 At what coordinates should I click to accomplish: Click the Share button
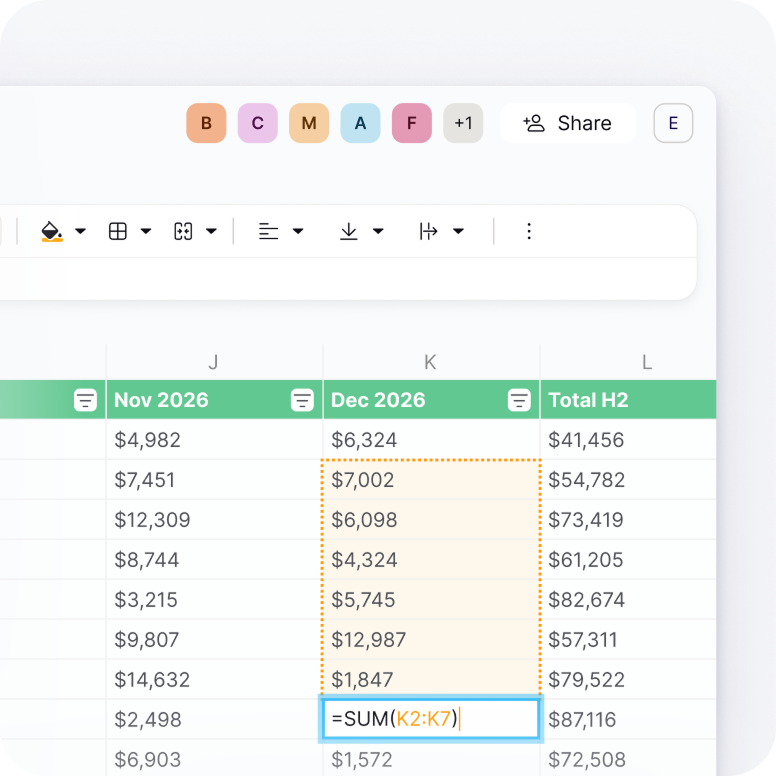pos(567,123)
